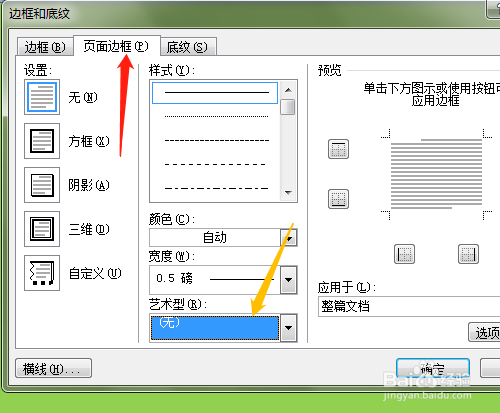Select the 方框 (Box) border setting icon
The height and width of the screenshot is (413, 500).
(x=42, y=141)
